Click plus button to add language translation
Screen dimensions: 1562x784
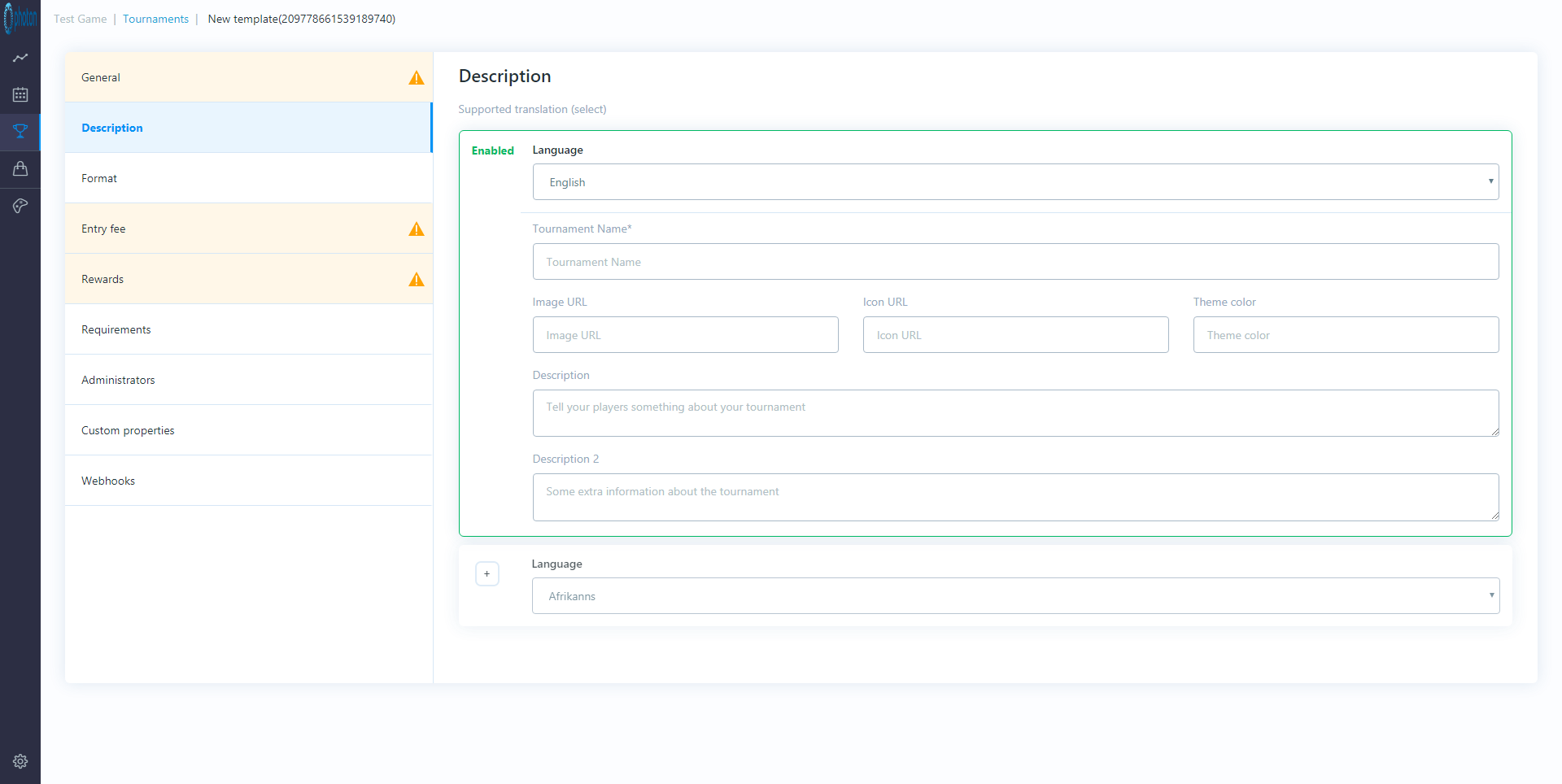(486, 574)
